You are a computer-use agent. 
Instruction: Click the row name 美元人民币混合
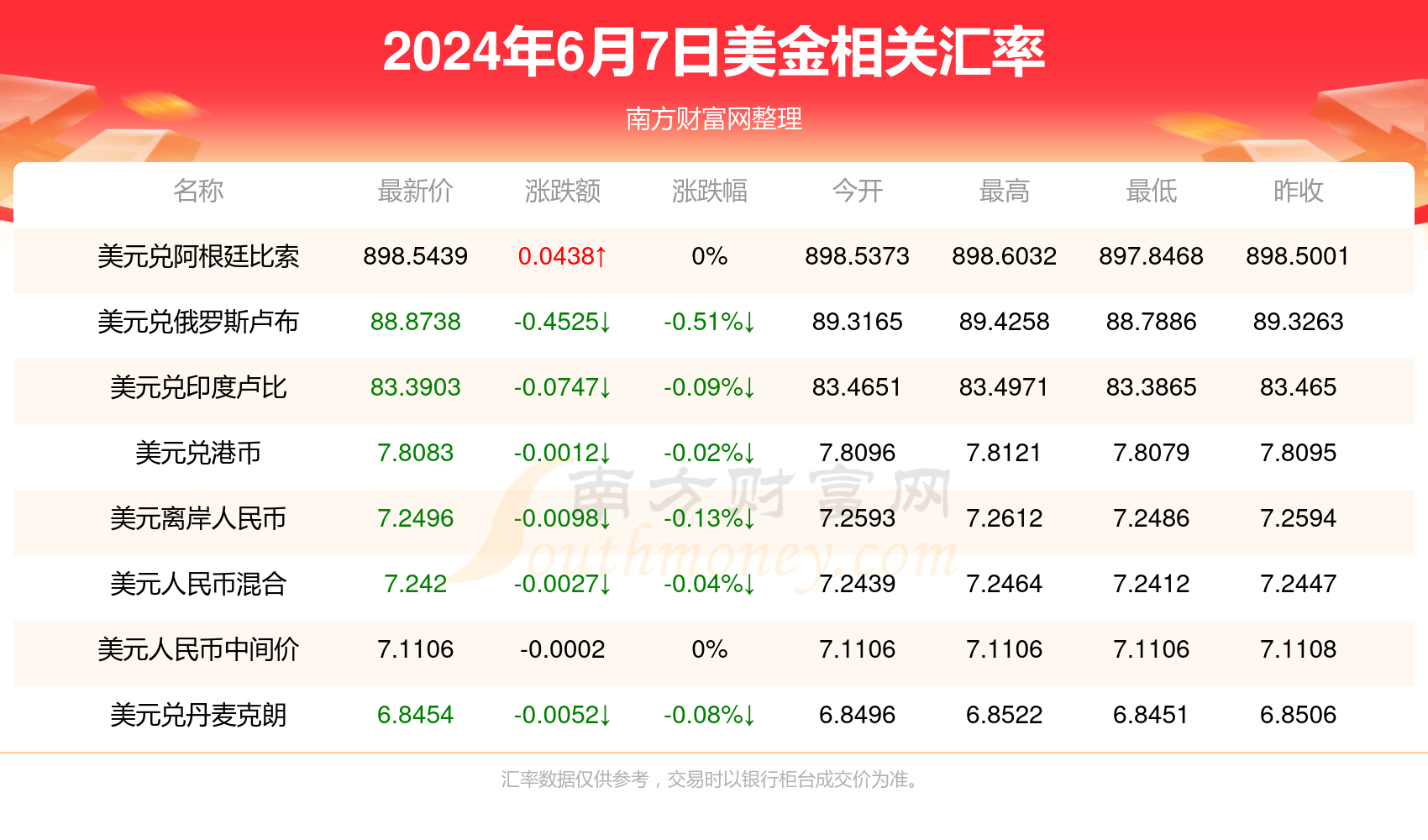[x=198, y=584]
